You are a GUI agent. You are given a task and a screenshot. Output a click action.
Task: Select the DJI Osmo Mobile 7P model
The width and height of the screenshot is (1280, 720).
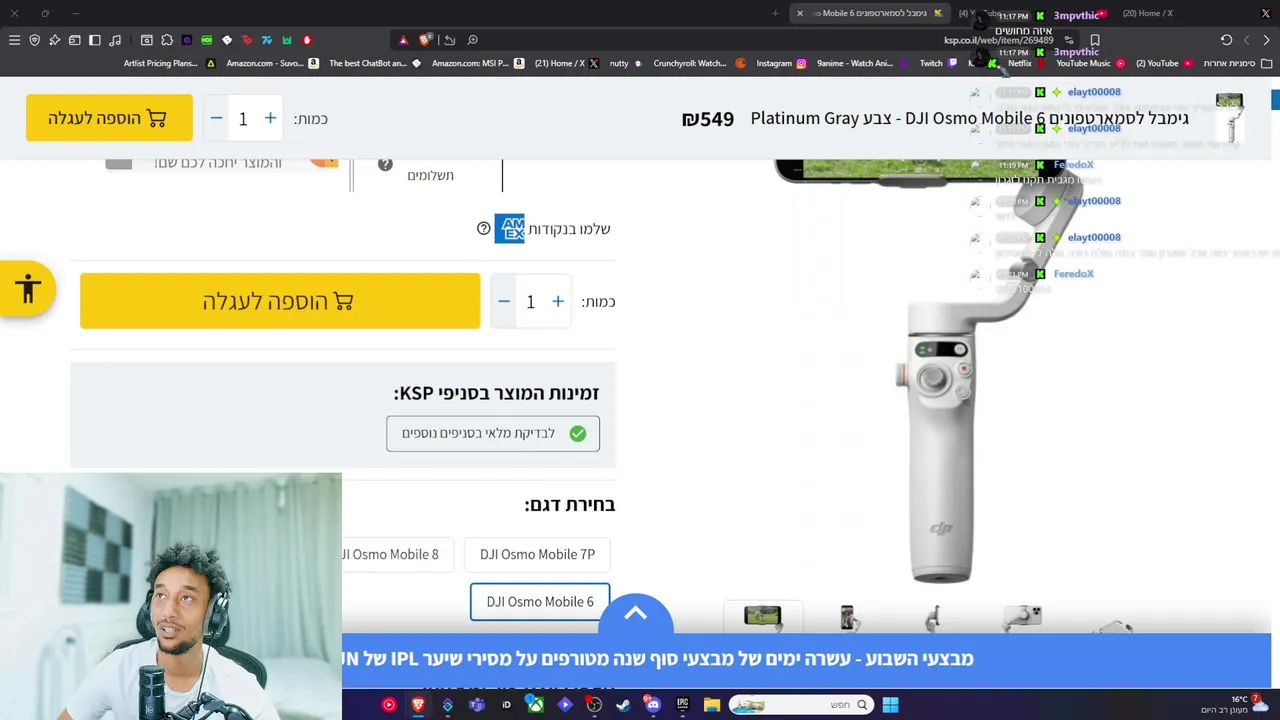tap(537, 554)
